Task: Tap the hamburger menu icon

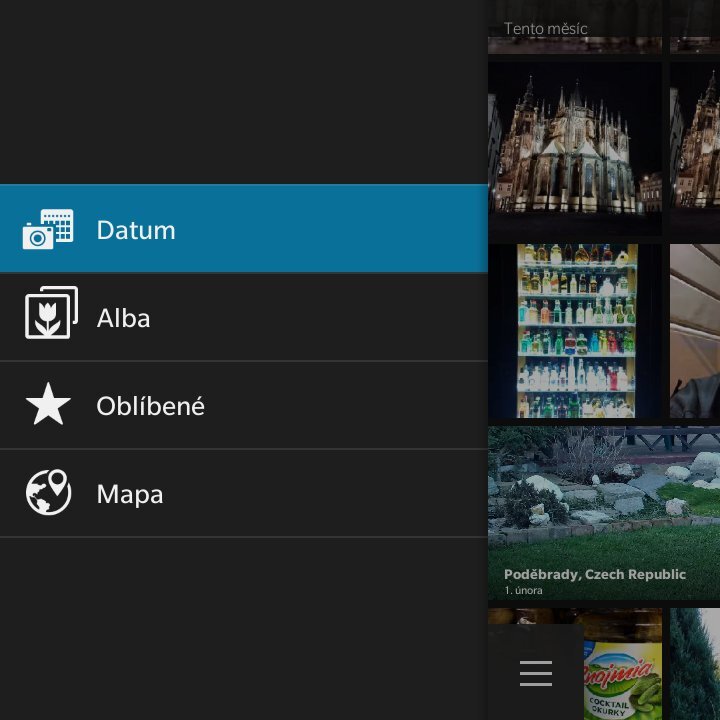Action: 535,673
